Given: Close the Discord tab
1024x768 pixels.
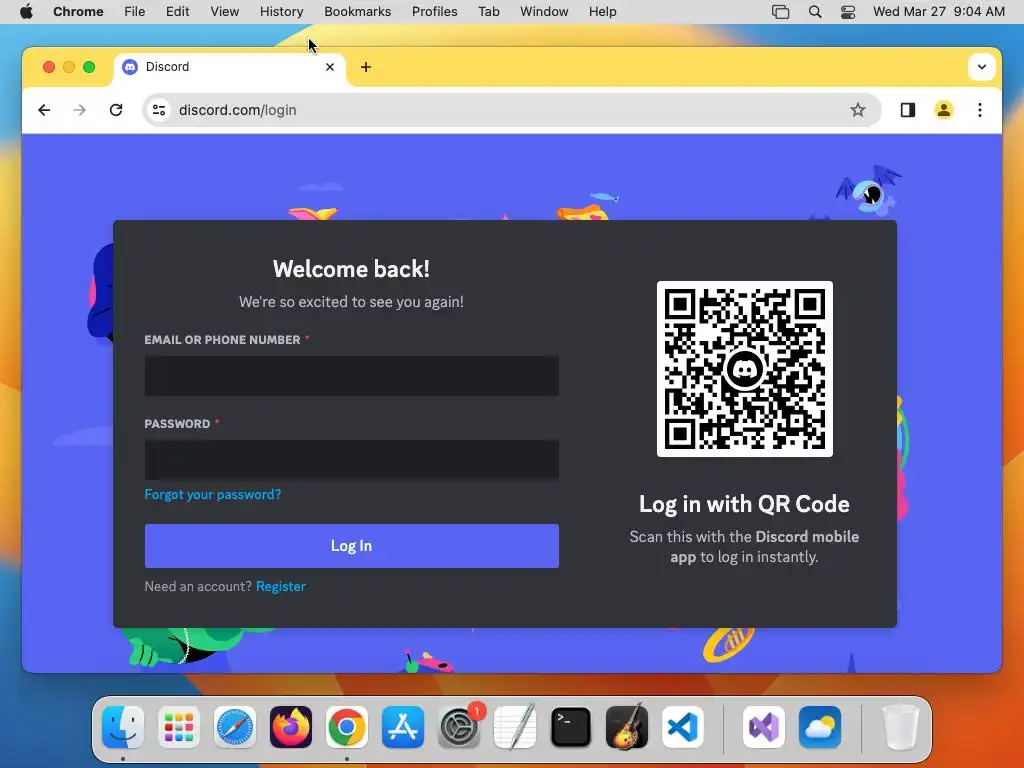Looking at the screenshot, I should 330,67.
